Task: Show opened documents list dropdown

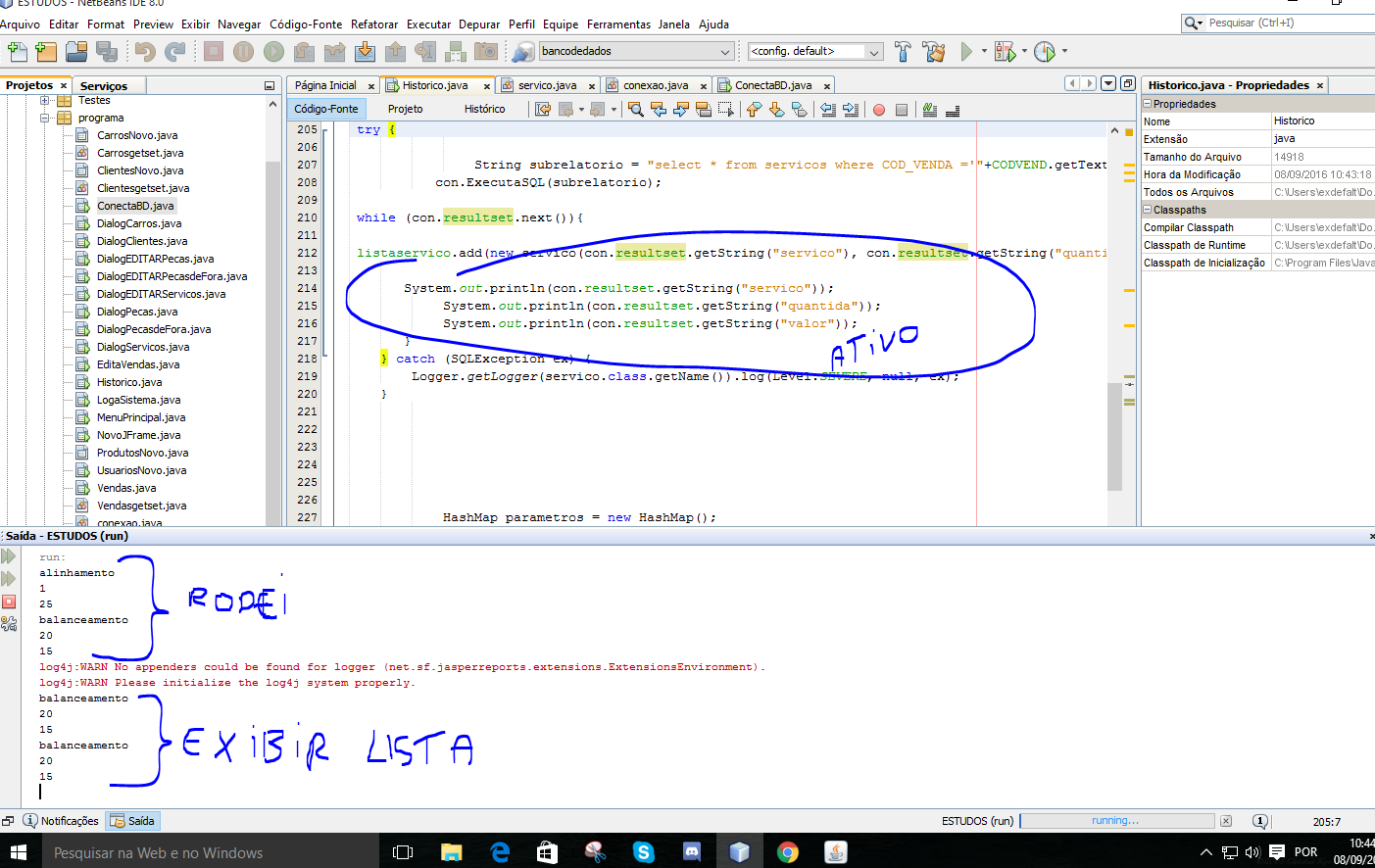Action: [1108, 83]
